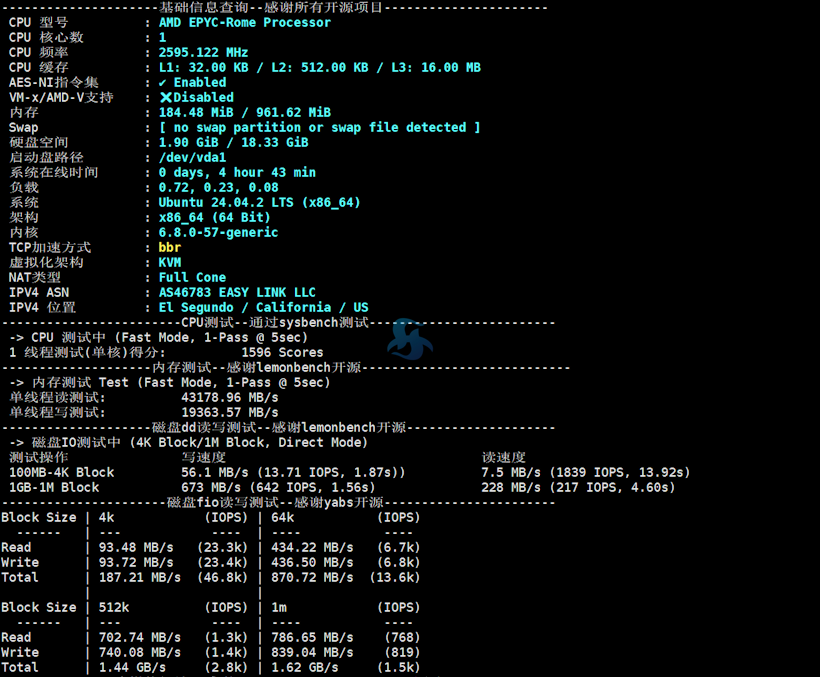Image resolution: width=820 pixels, height=677 pixels.
Task: Click the X mark beside VM-x/AMD-V Disabled
Action: click(x=165, y=98)
